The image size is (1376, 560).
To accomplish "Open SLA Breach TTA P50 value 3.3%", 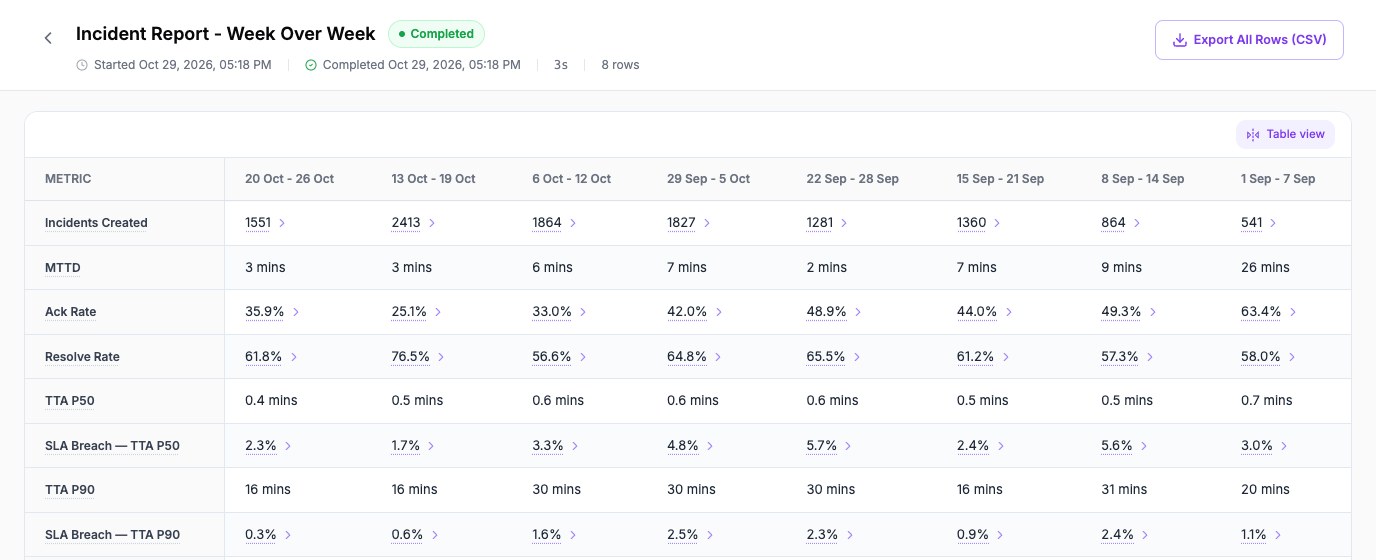I will click(548, 446).
